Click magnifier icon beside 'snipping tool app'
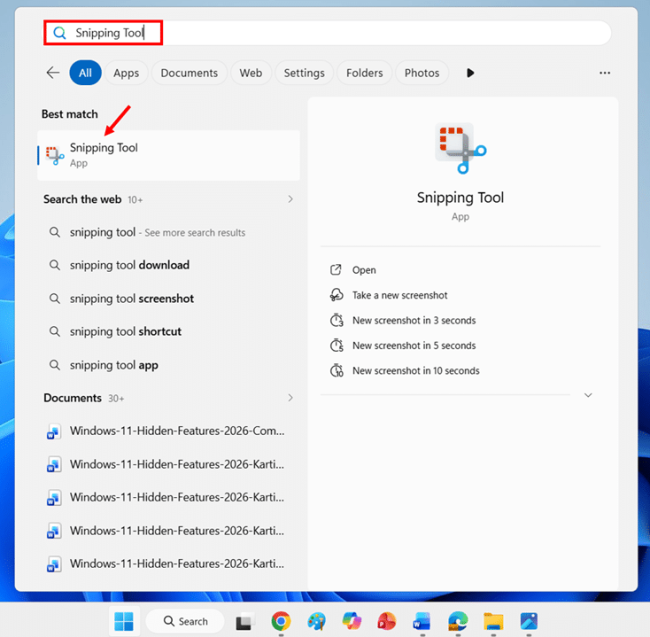 54,365
